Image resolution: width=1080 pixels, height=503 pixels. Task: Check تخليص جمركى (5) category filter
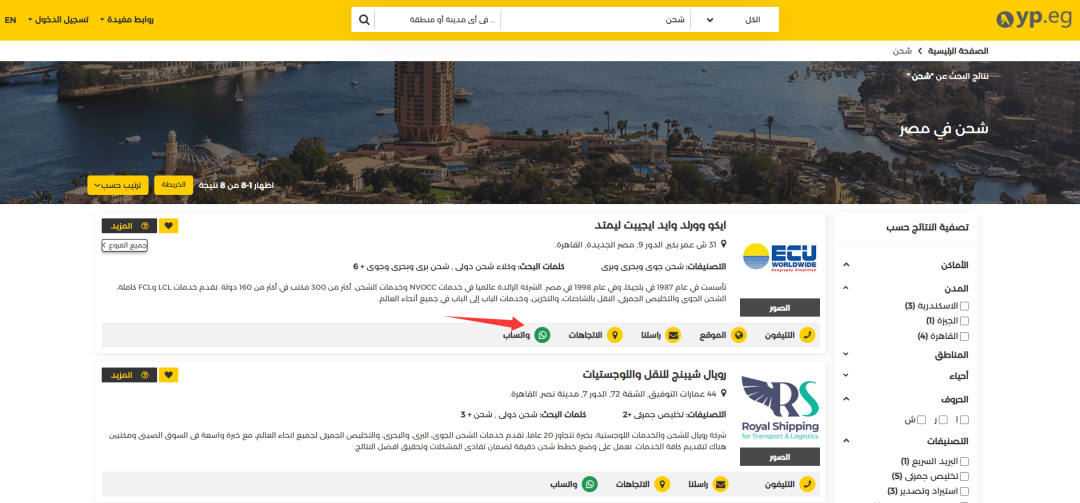(x=964, y=476)
